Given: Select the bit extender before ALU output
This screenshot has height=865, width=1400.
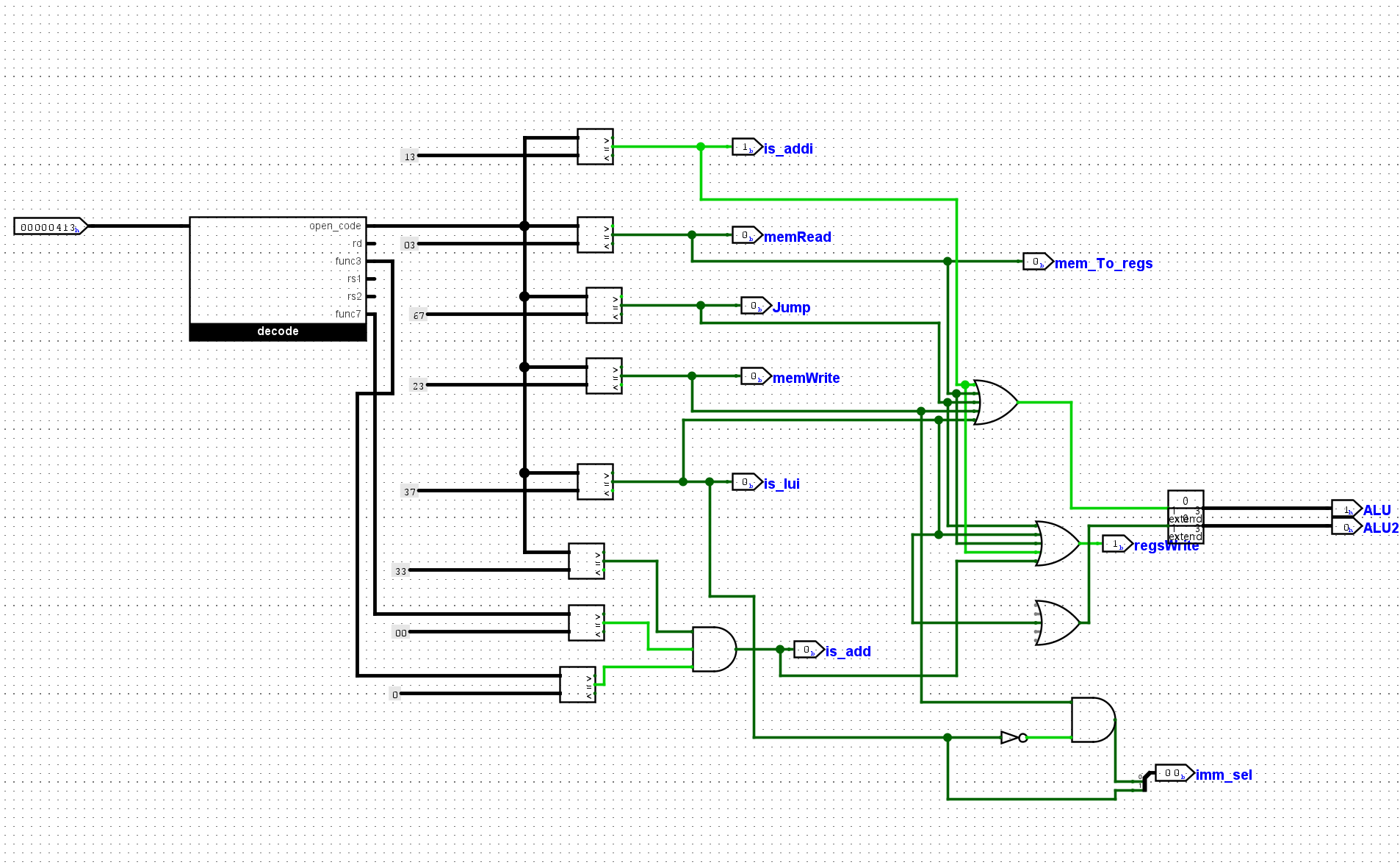Looking at the screenshot, I should [1186, 508].
